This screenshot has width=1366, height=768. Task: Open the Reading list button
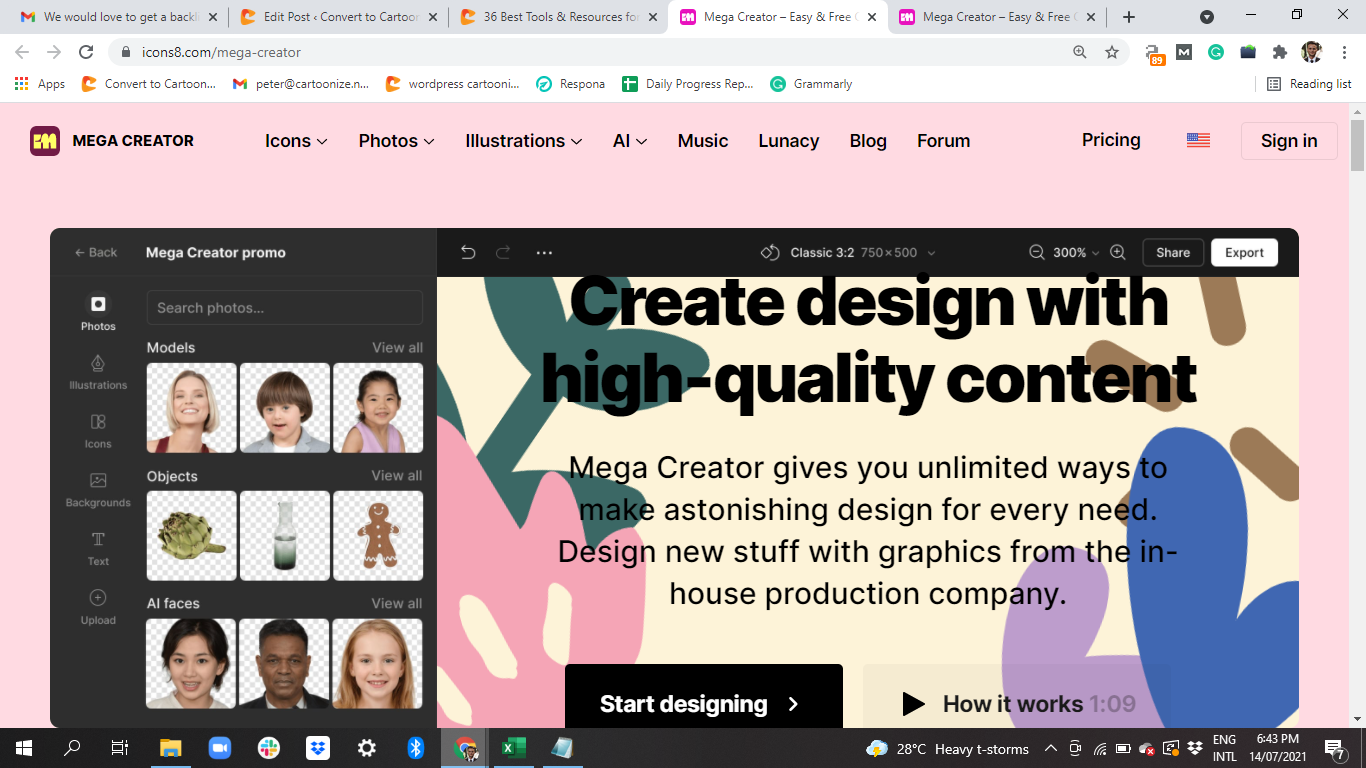tap(1309, 84)
